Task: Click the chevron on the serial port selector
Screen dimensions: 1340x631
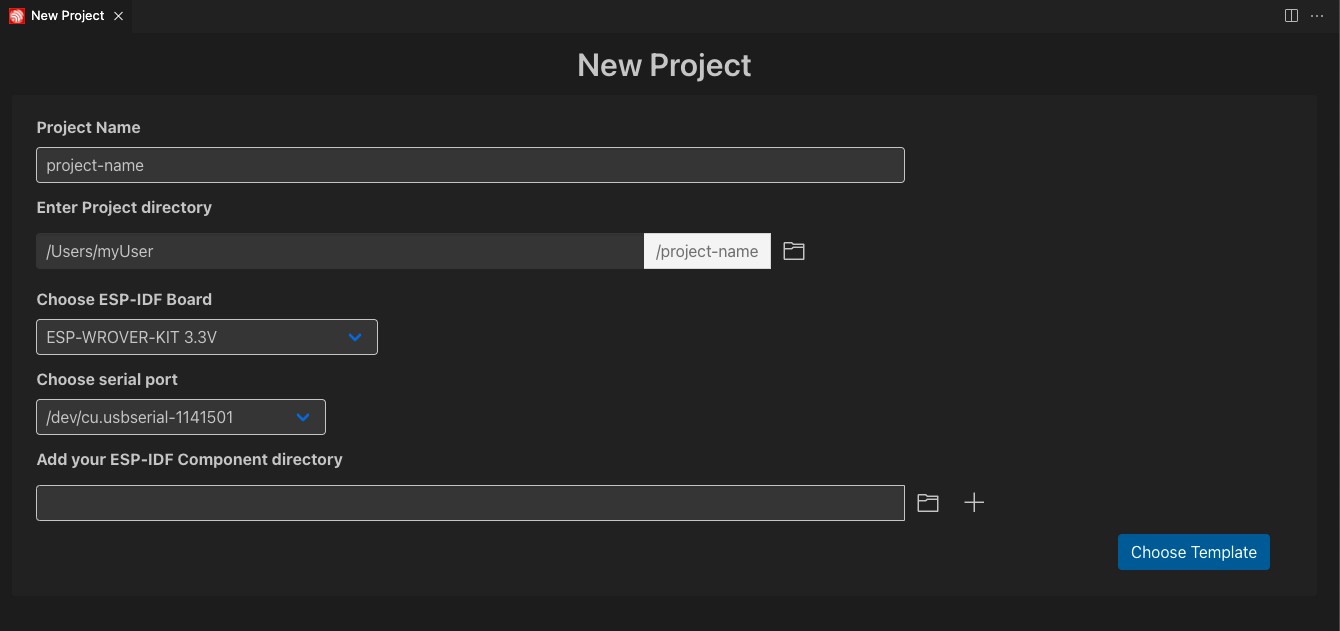Action: pos(303,417)
